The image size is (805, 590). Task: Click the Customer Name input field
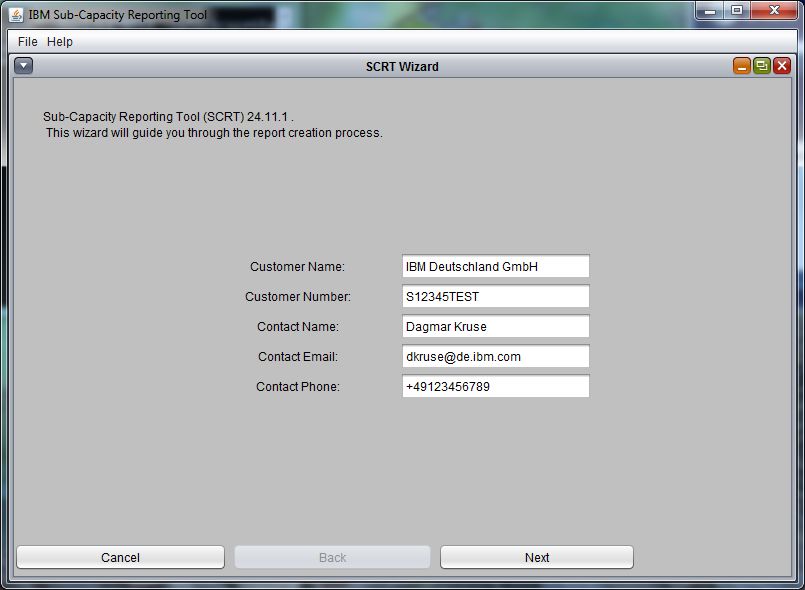[x=495, y=267]
